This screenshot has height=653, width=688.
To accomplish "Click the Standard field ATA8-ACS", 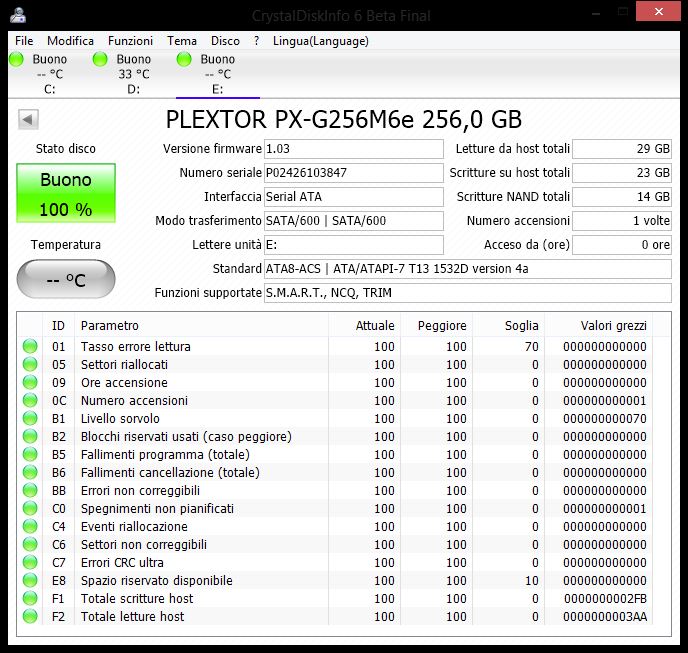I will pyautogui.click(x=468, y=269).
